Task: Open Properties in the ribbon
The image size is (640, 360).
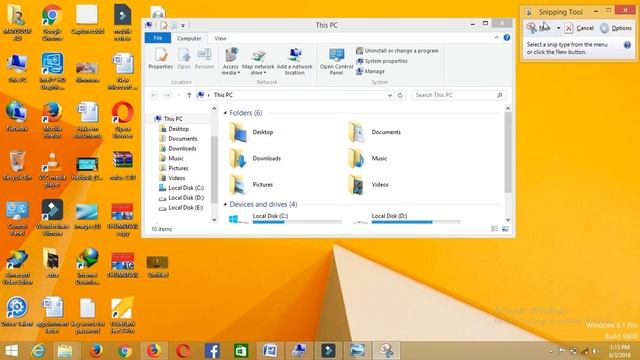Action: [160, 59]
